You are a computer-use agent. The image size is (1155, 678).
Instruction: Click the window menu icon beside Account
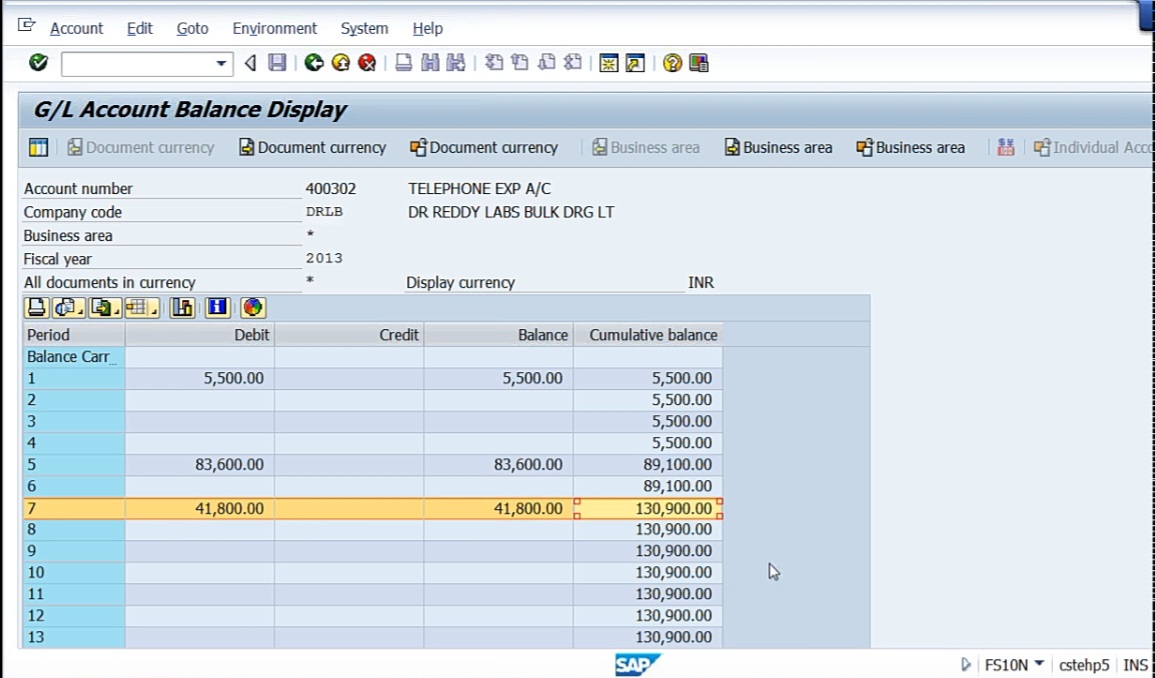(27, 26)
